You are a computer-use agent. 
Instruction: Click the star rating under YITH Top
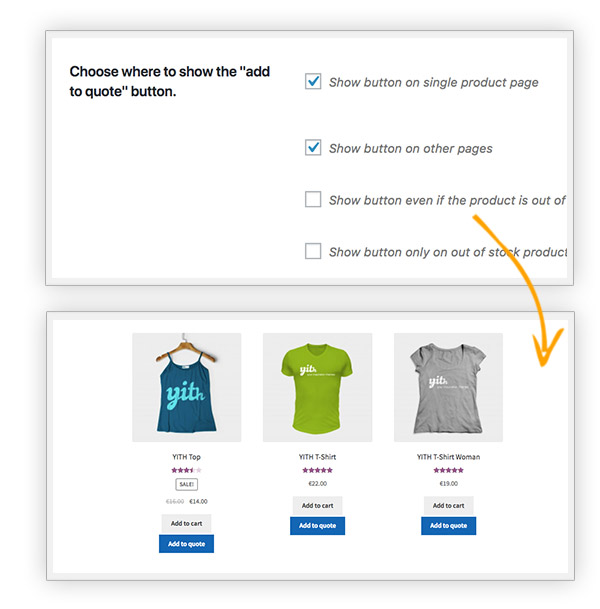[x=186, y=470]
